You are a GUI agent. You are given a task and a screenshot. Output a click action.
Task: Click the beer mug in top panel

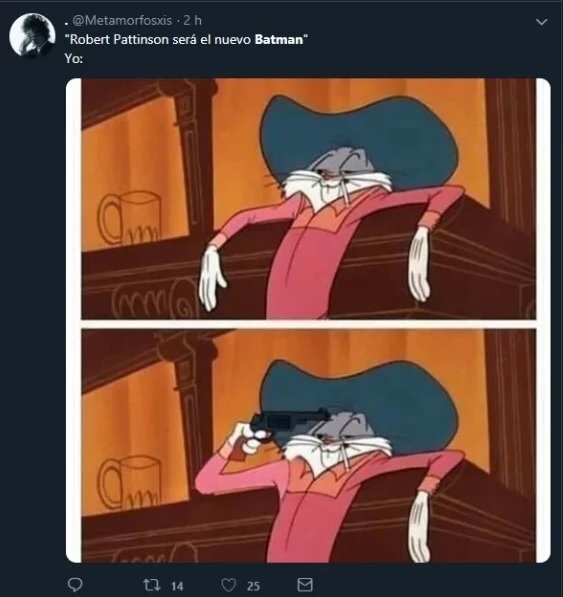[129, 218]
